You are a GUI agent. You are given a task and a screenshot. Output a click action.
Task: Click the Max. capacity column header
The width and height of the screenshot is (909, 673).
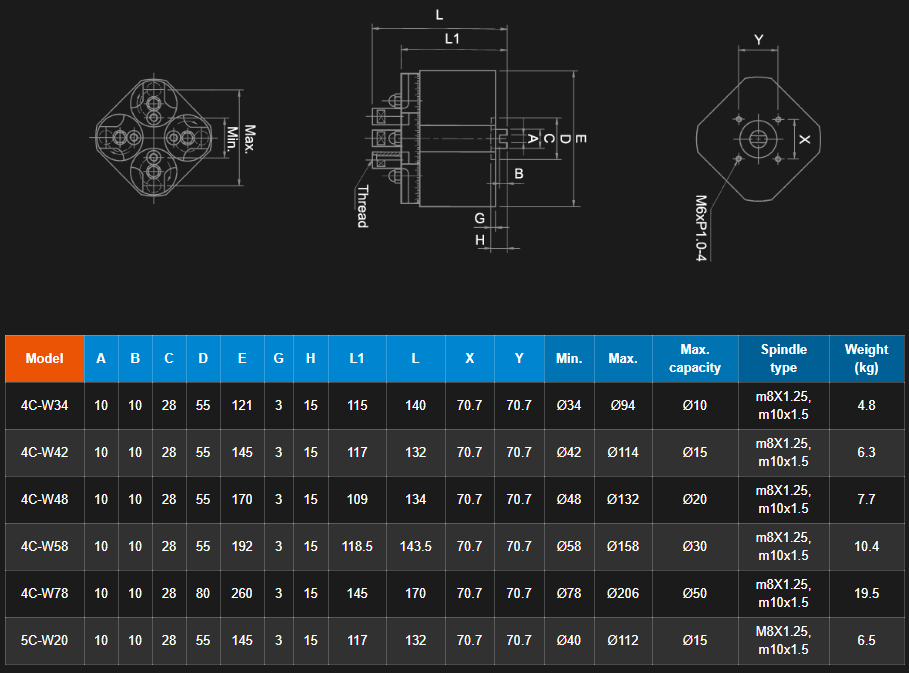click(x=694, y=358)
